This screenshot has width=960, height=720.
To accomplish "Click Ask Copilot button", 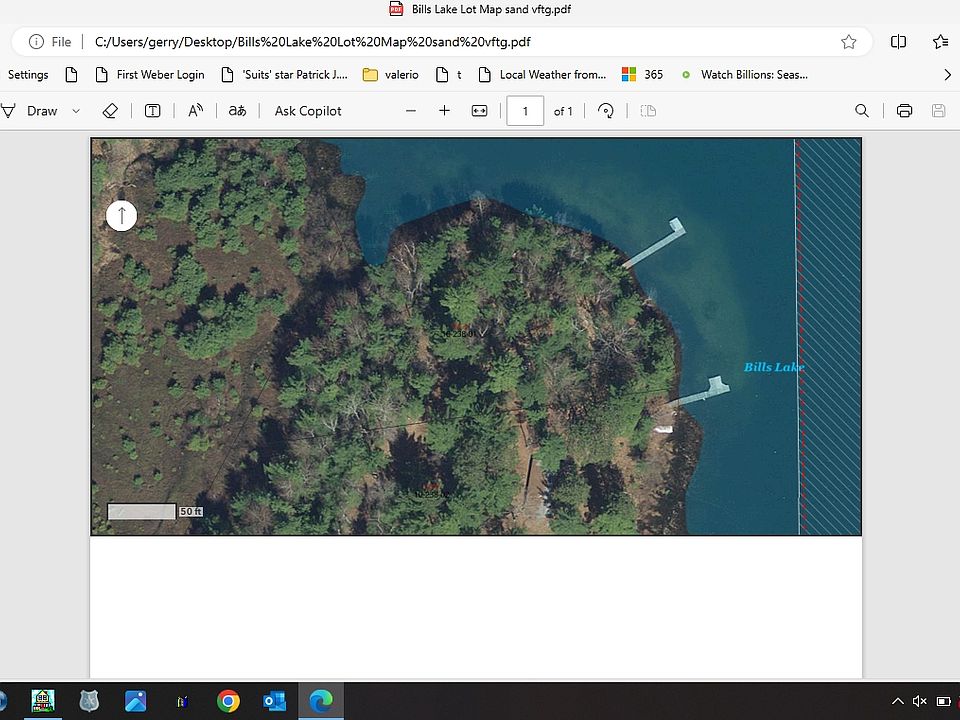I will point(308,111).
